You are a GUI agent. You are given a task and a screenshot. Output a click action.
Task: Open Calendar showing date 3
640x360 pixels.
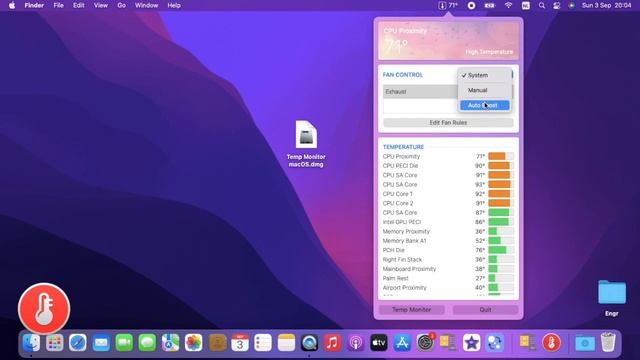[240, 342]
